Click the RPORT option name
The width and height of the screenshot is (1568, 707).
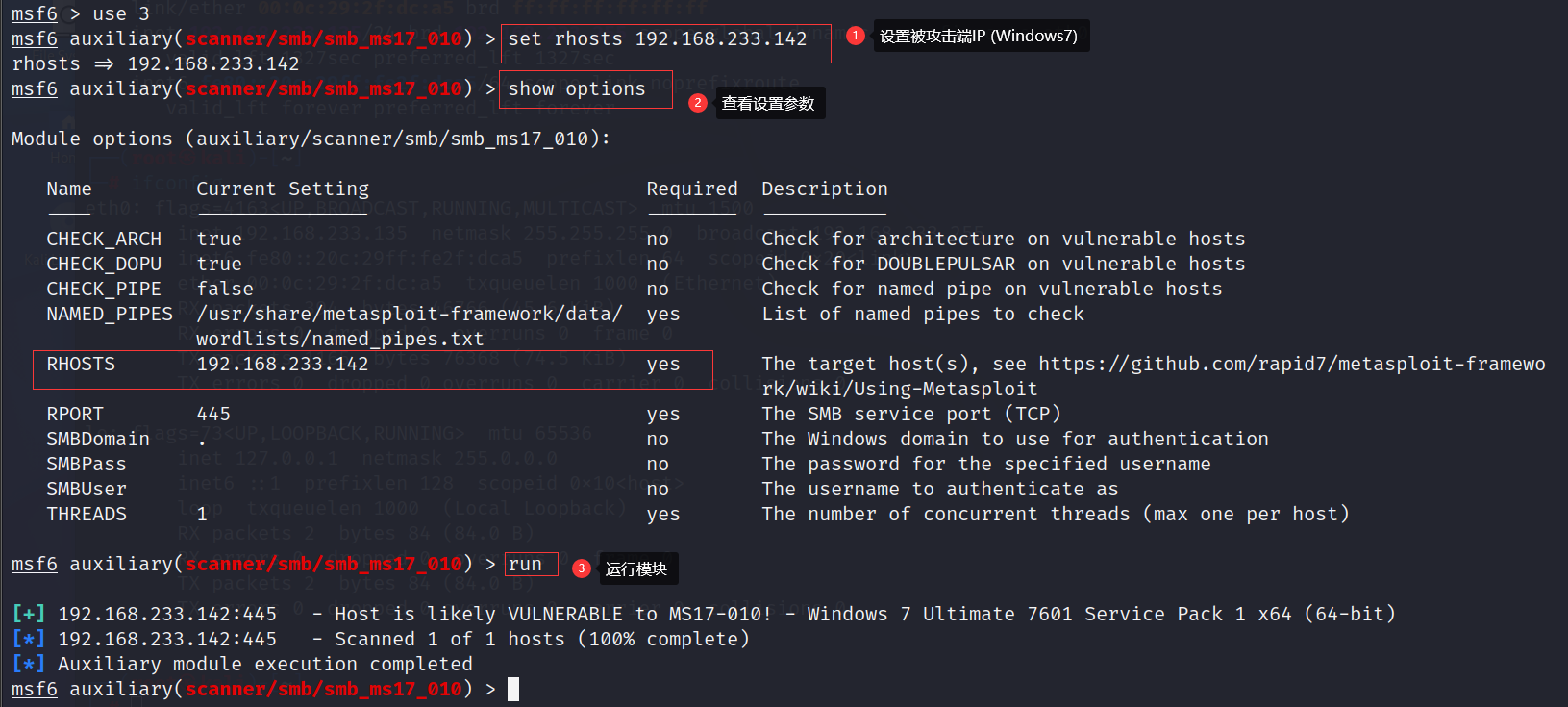(x=75, y=415)
